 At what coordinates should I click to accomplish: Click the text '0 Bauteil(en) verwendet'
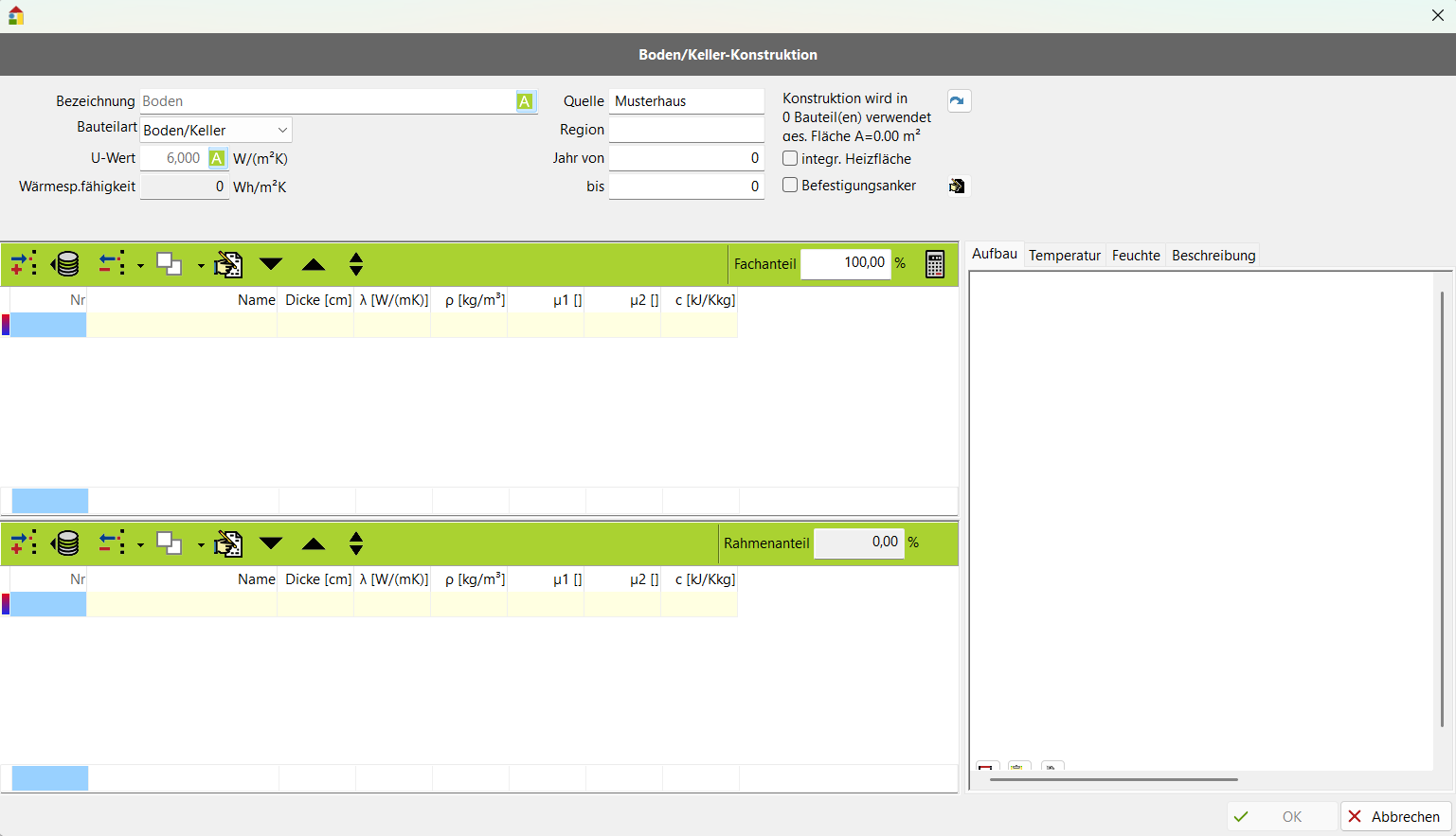pyautogui.click(x=856, y=117)
